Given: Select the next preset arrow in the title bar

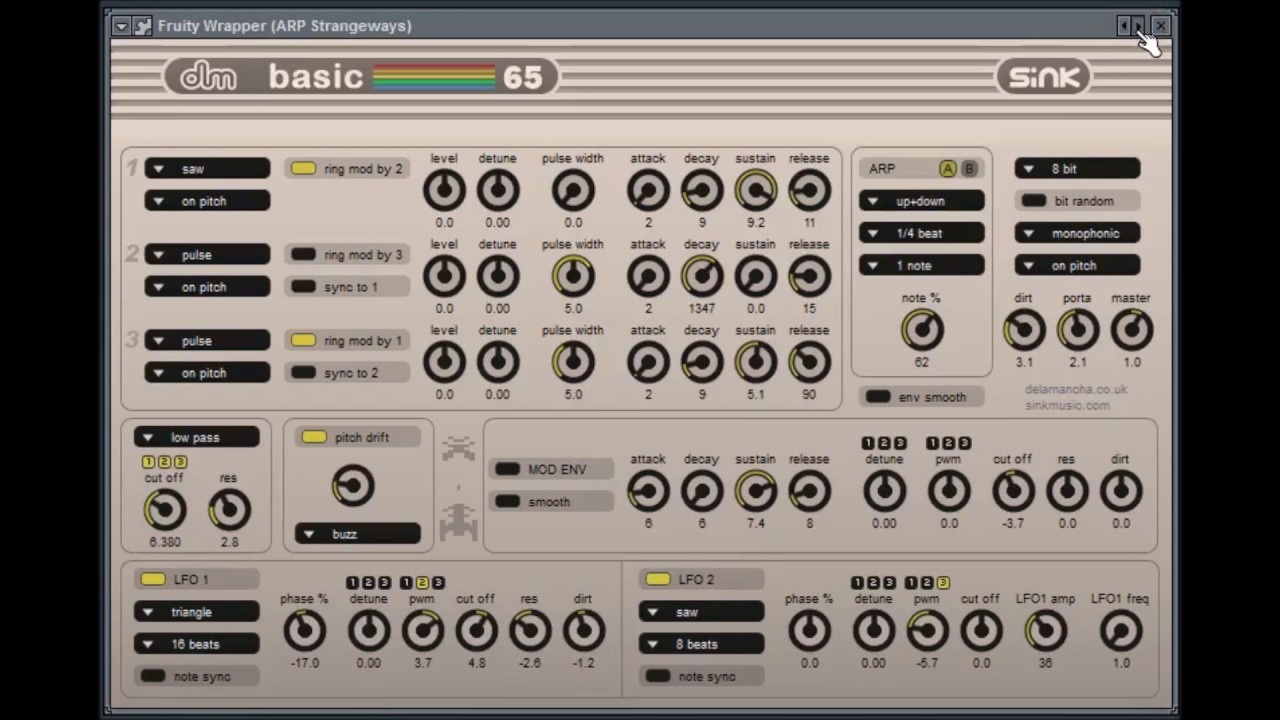Looking at the screenshot, I should pos(1138,25).
